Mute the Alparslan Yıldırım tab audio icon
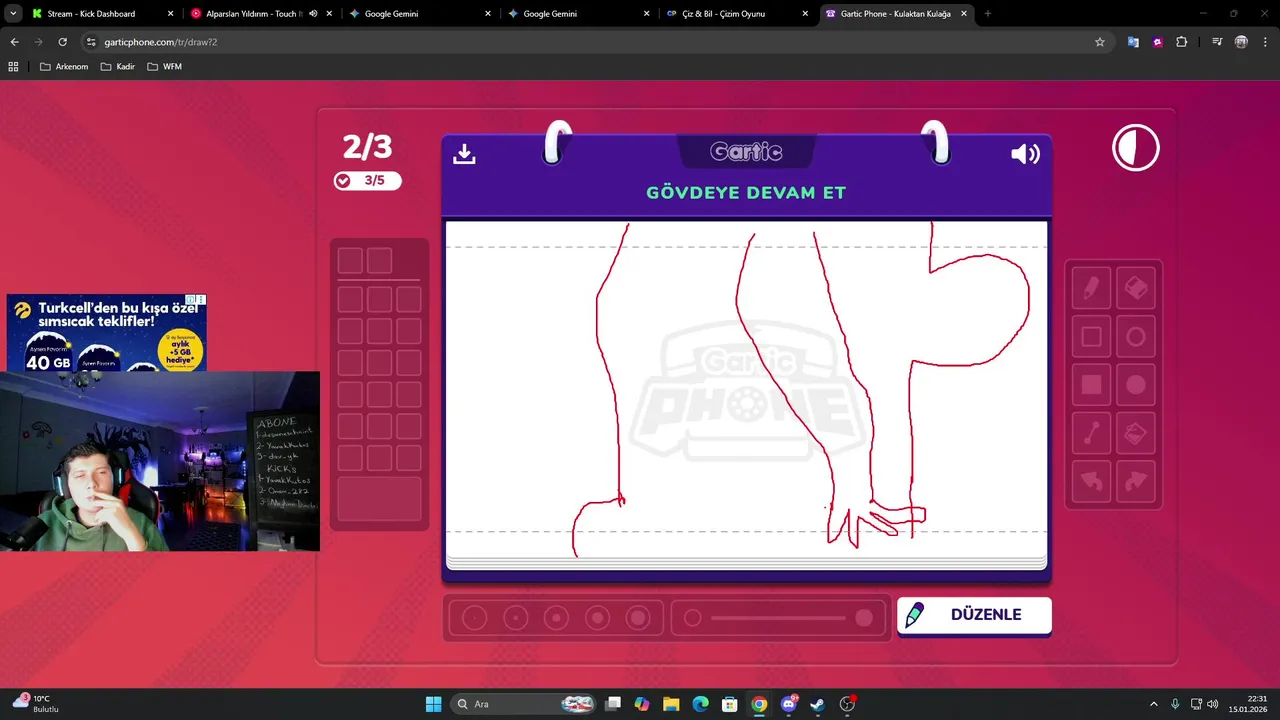 pyautogui.click(x=313, y=14)
